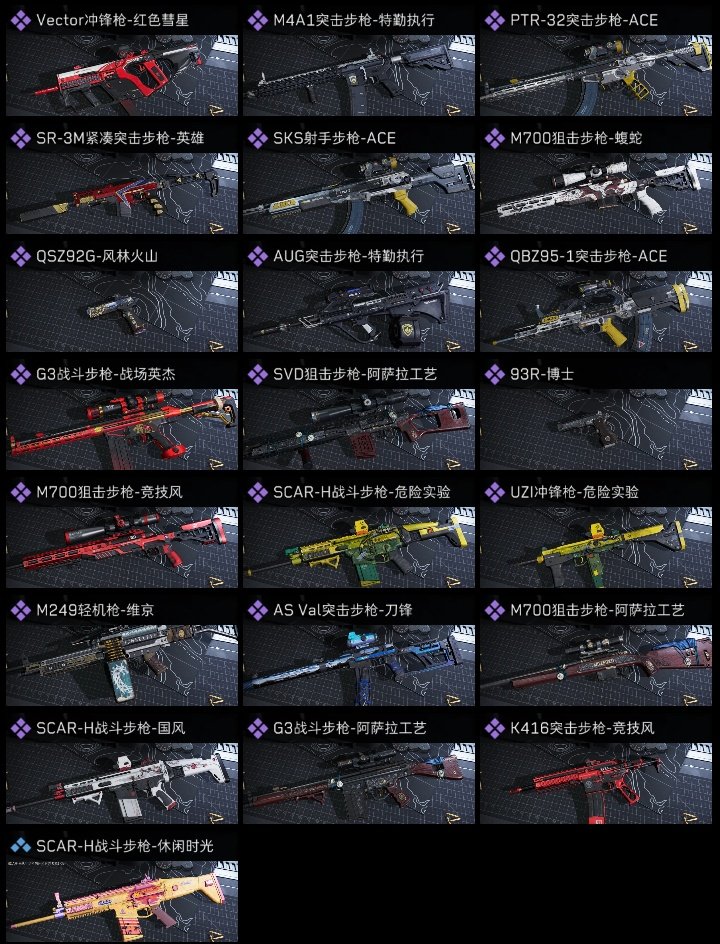Open the SR-3M紧凑突击步枪-英雄 skin preview

[x=122, y=193]
